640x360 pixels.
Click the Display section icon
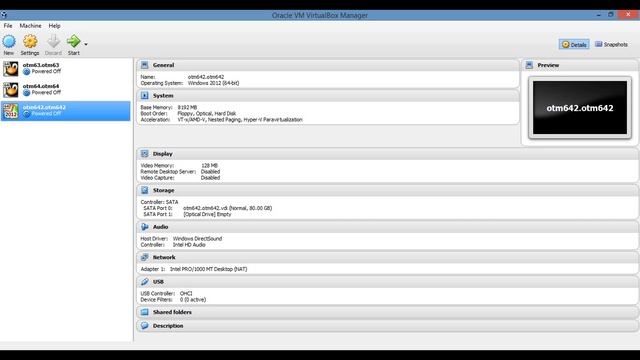(144, 154)
